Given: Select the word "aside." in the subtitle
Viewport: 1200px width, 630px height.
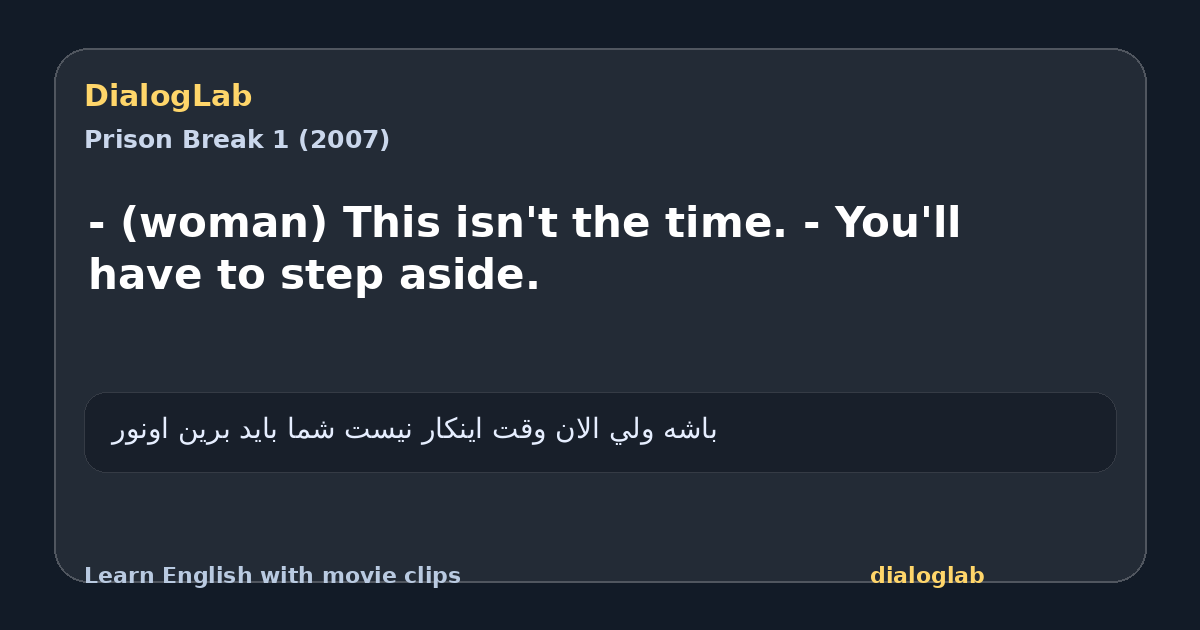Looking at the screenshot, I should click(470, 275).
